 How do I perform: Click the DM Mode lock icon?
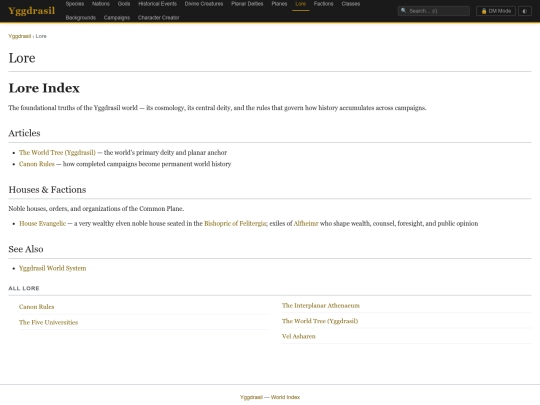pyautogui.click(x=484, y=11)
